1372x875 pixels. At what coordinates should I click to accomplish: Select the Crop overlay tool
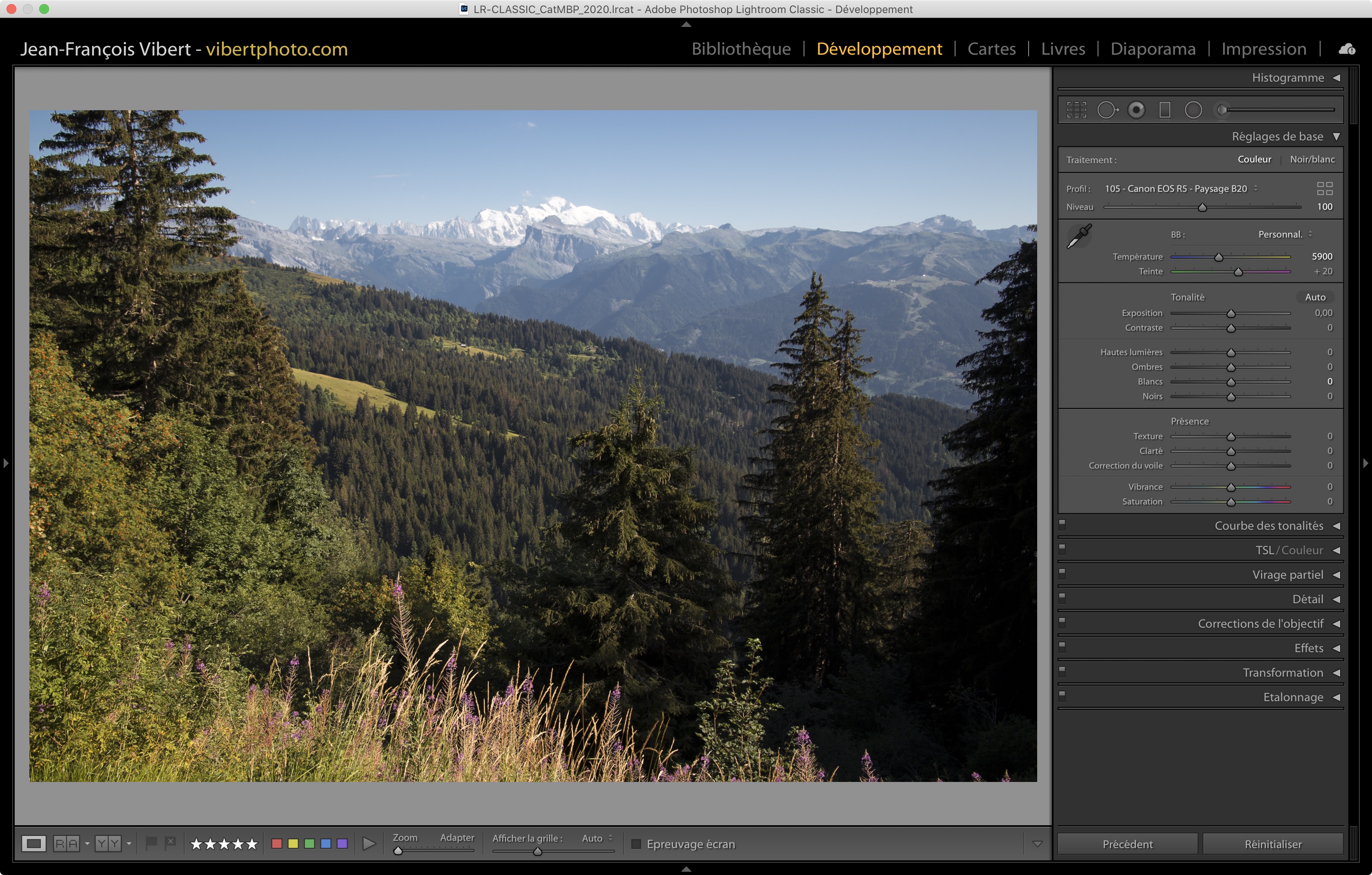1076,110
